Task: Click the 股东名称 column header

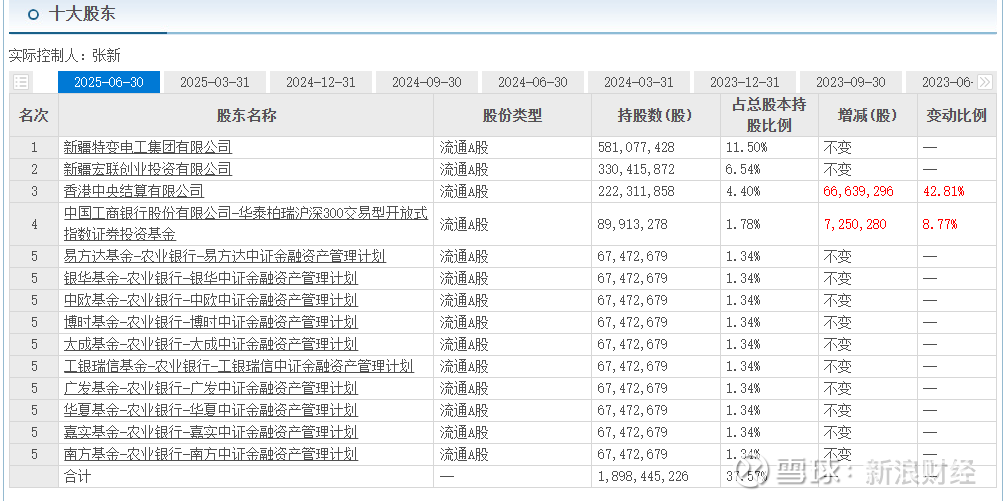Action: point(246,115)
